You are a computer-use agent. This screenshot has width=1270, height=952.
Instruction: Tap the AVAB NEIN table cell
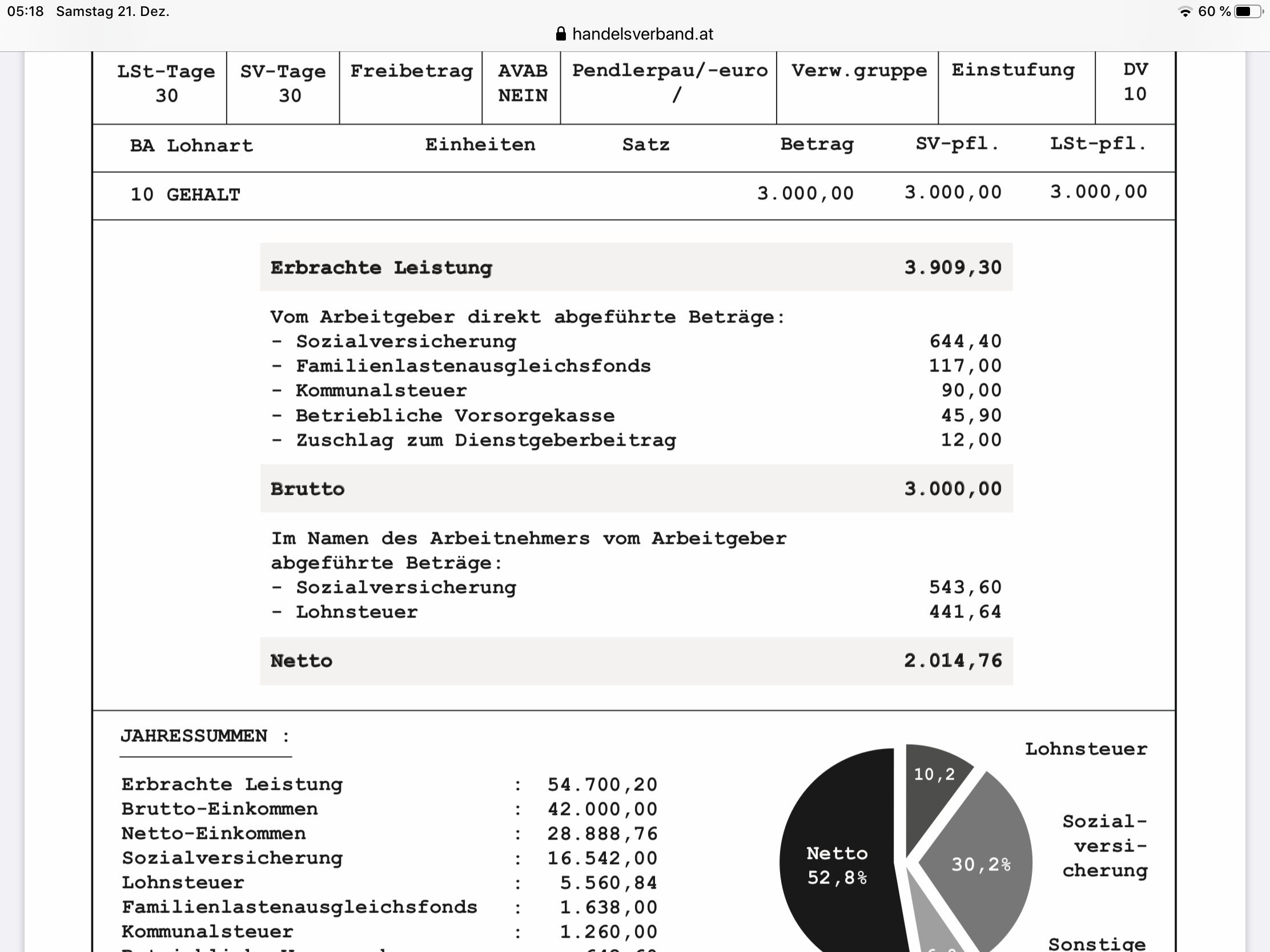pos(522,83)
